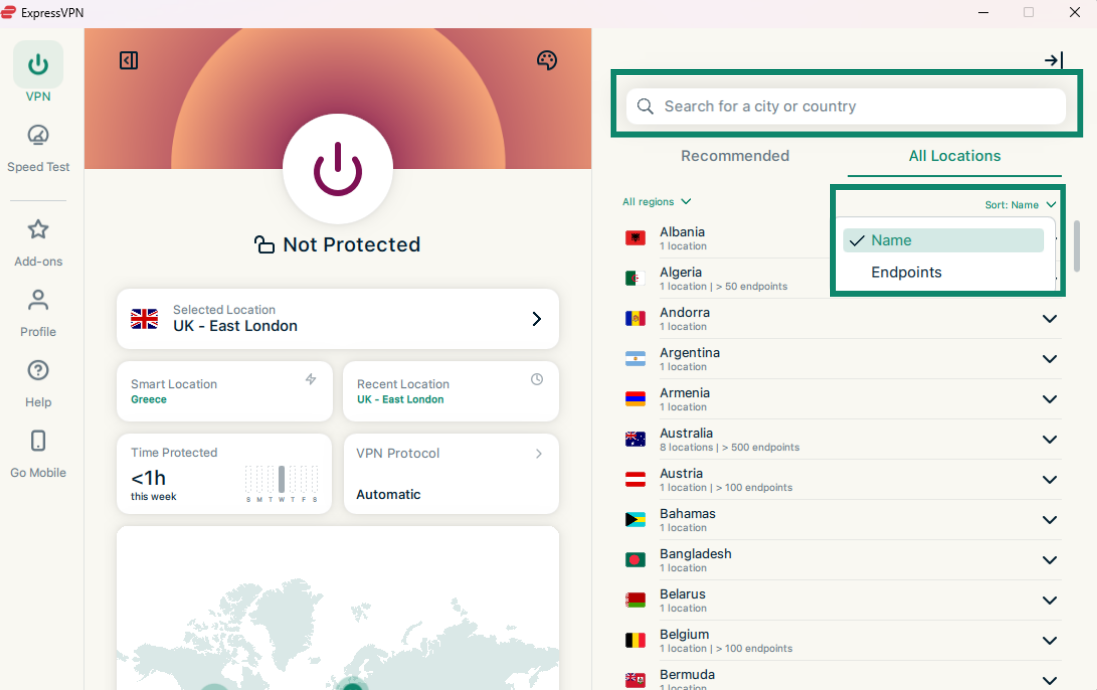The width and height of the screenshot is (1097, 690).
Task: Click the VPN power icon in sidebar
Action: tap(38, 65)
